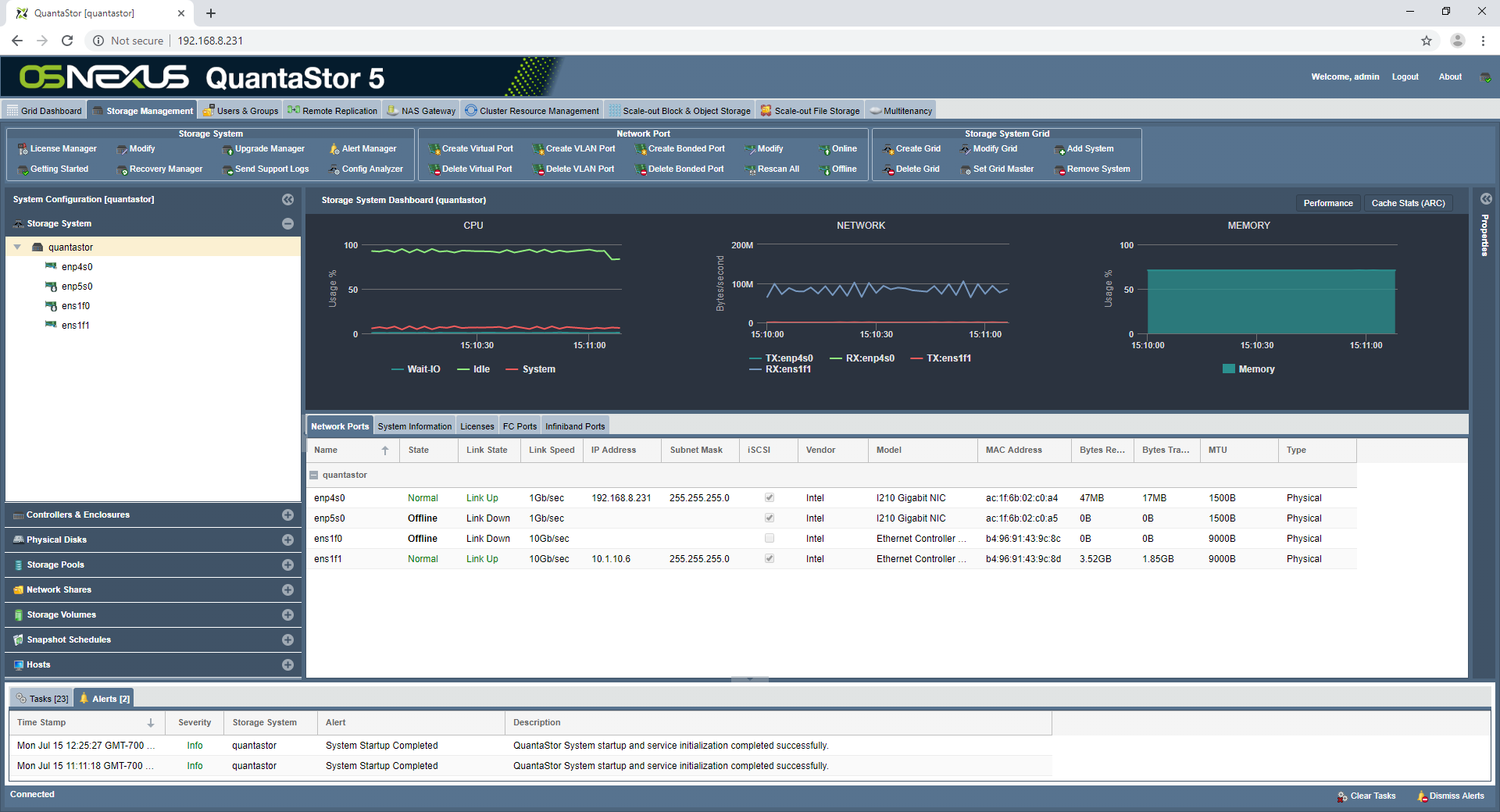This screenshot has width=1500, height=812.
Task: Click Cache Stats (ARC) button
Action: [x=1408, y=203]
